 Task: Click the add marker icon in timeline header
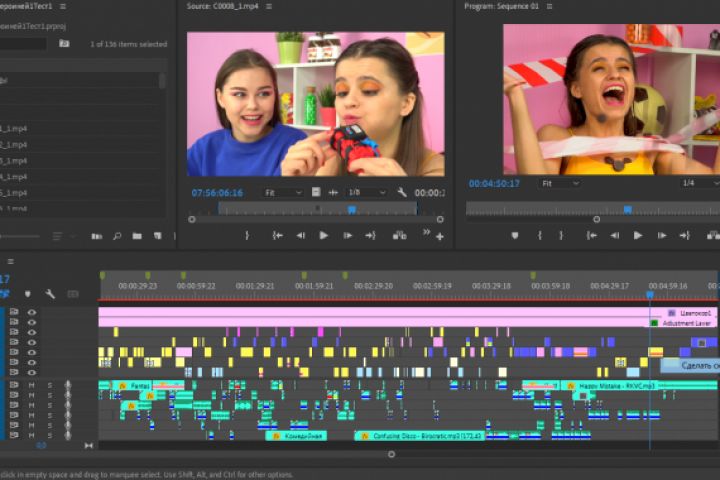tap(27, 294)
